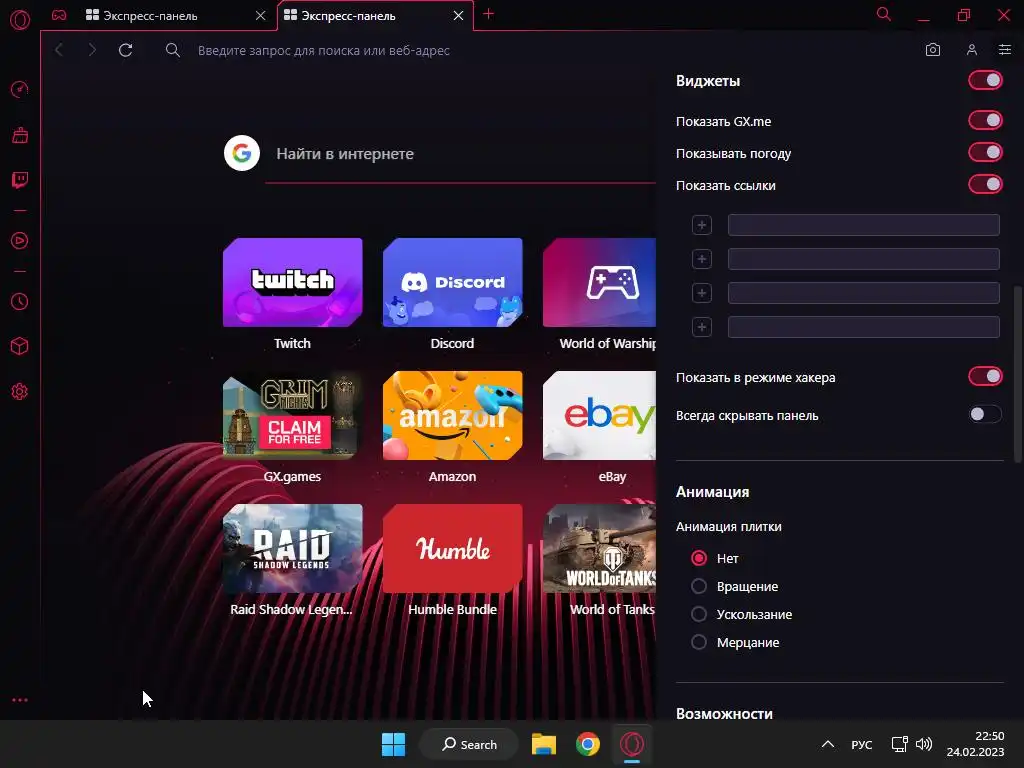
Task: Take a snapshot with camera icon
Action: click(933, 50)
